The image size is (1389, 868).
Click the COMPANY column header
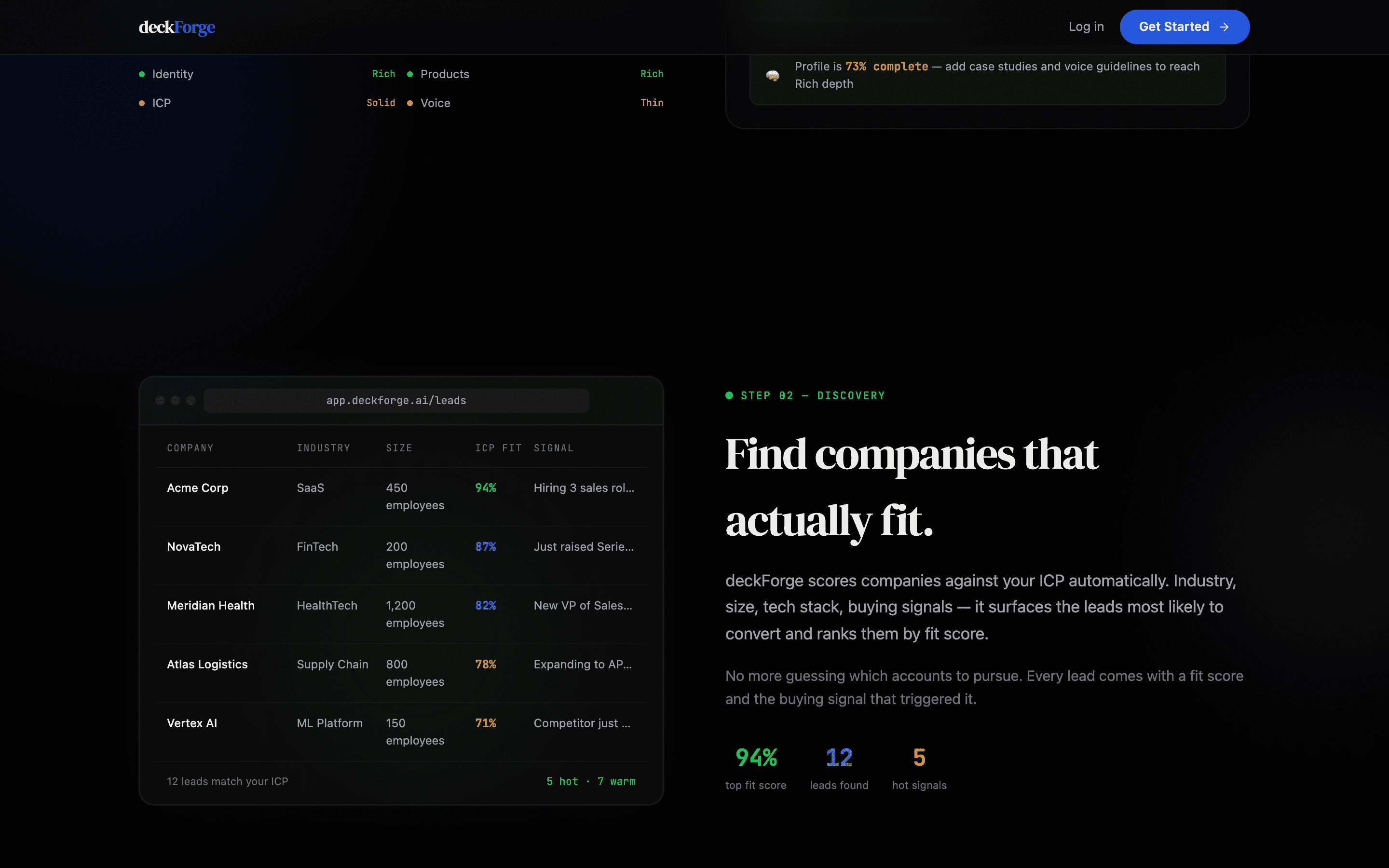point(190,448)
